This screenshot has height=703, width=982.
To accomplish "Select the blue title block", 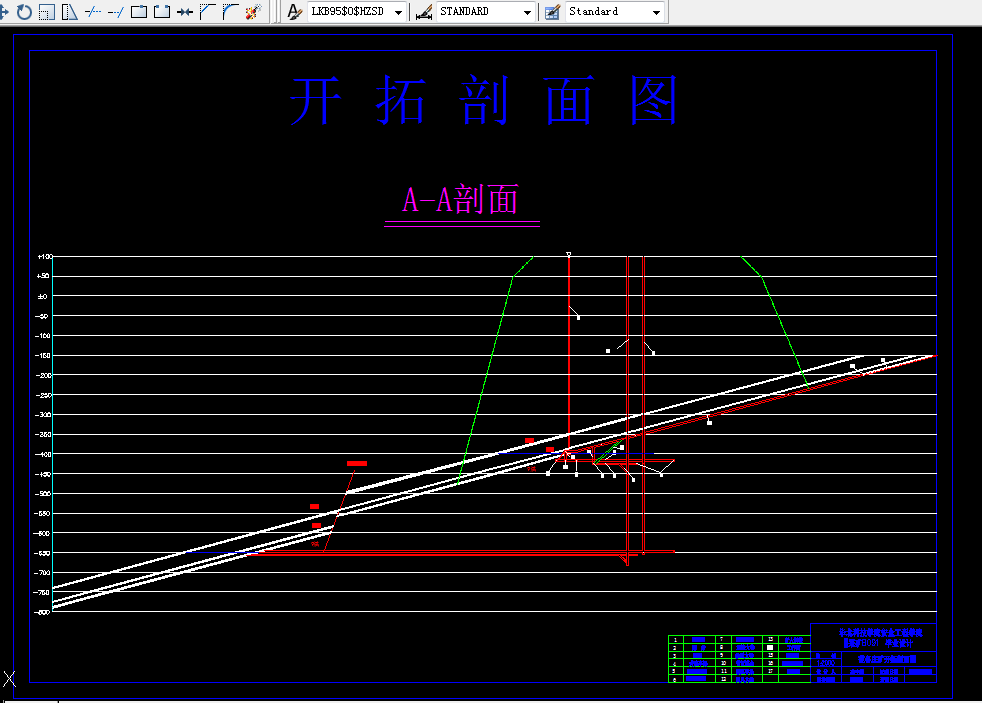I will coord(874,653).
